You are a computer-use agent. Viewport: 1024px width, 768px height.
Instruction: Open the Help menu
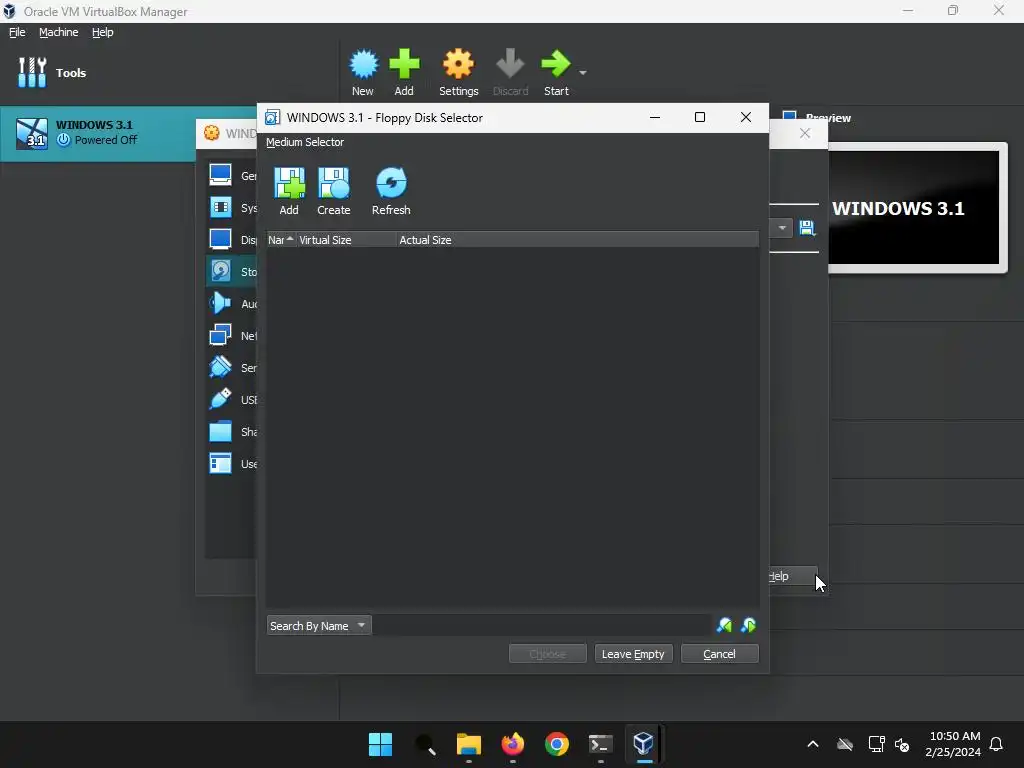coord(103,32)
